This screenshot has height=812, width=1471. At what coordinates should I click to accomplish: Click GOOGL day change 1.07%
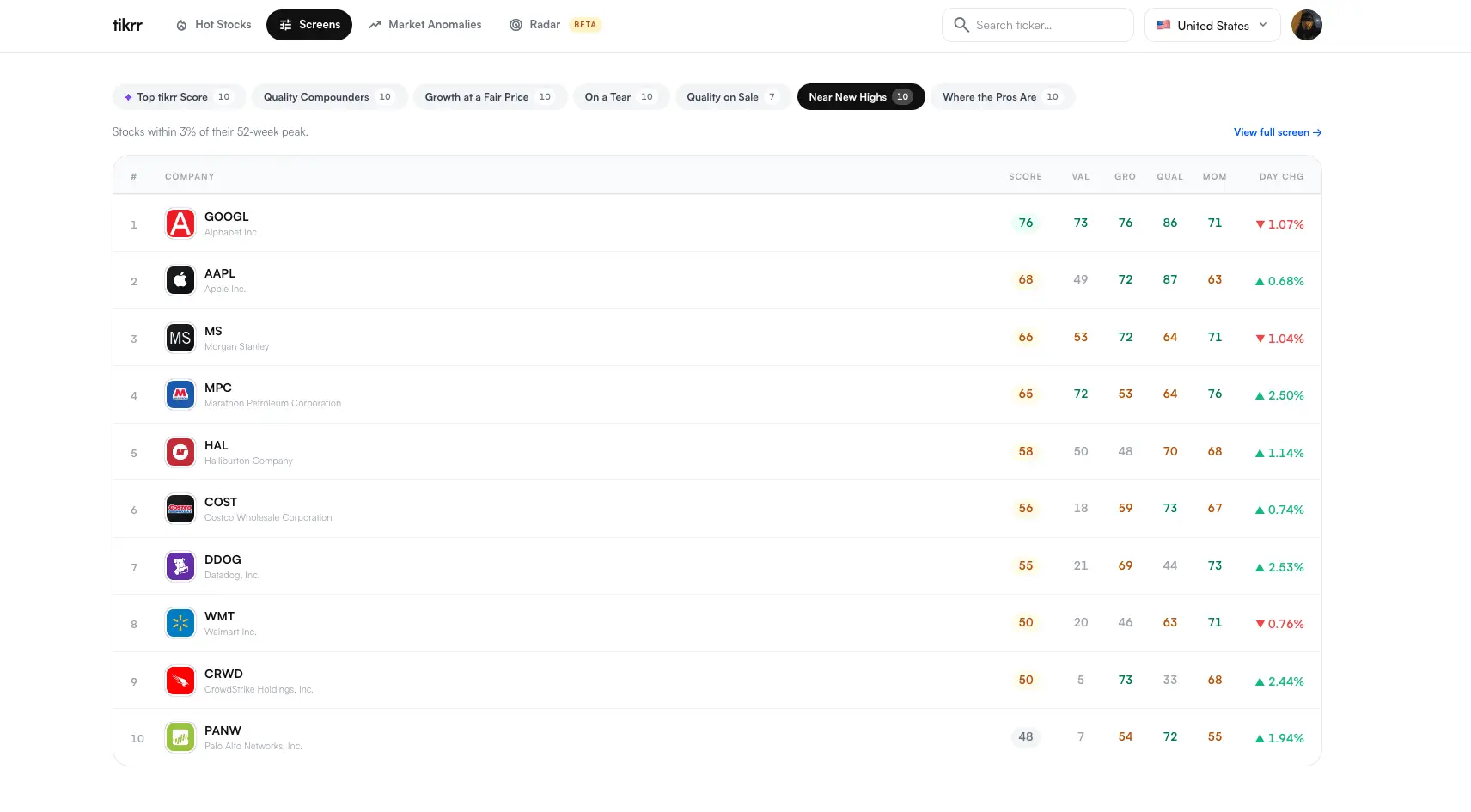[1279, 224]
